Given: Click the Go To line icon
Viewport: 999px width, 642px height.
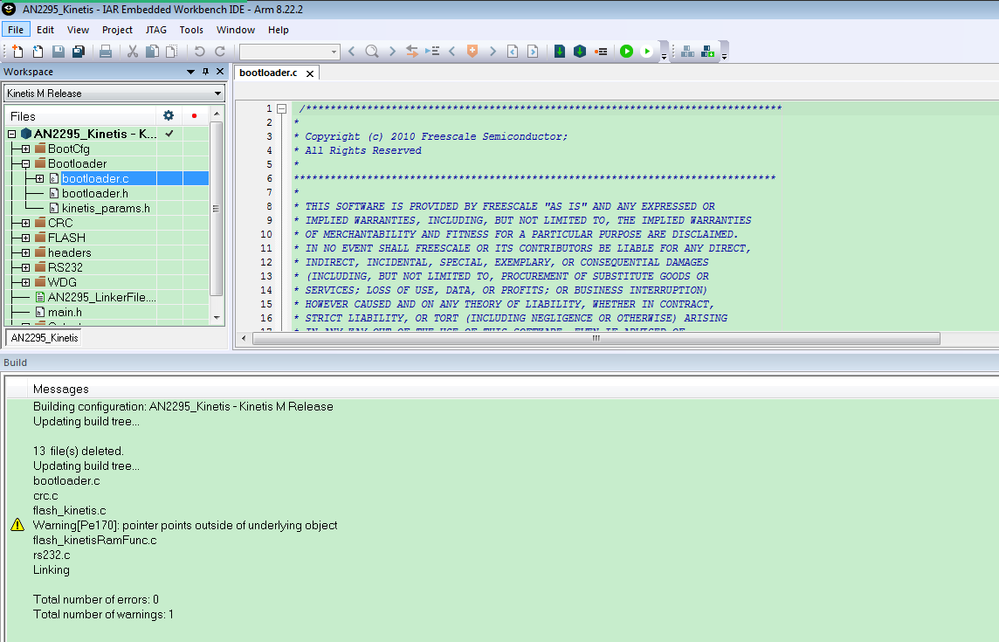Looking at the screenshot, I should 432,52.
